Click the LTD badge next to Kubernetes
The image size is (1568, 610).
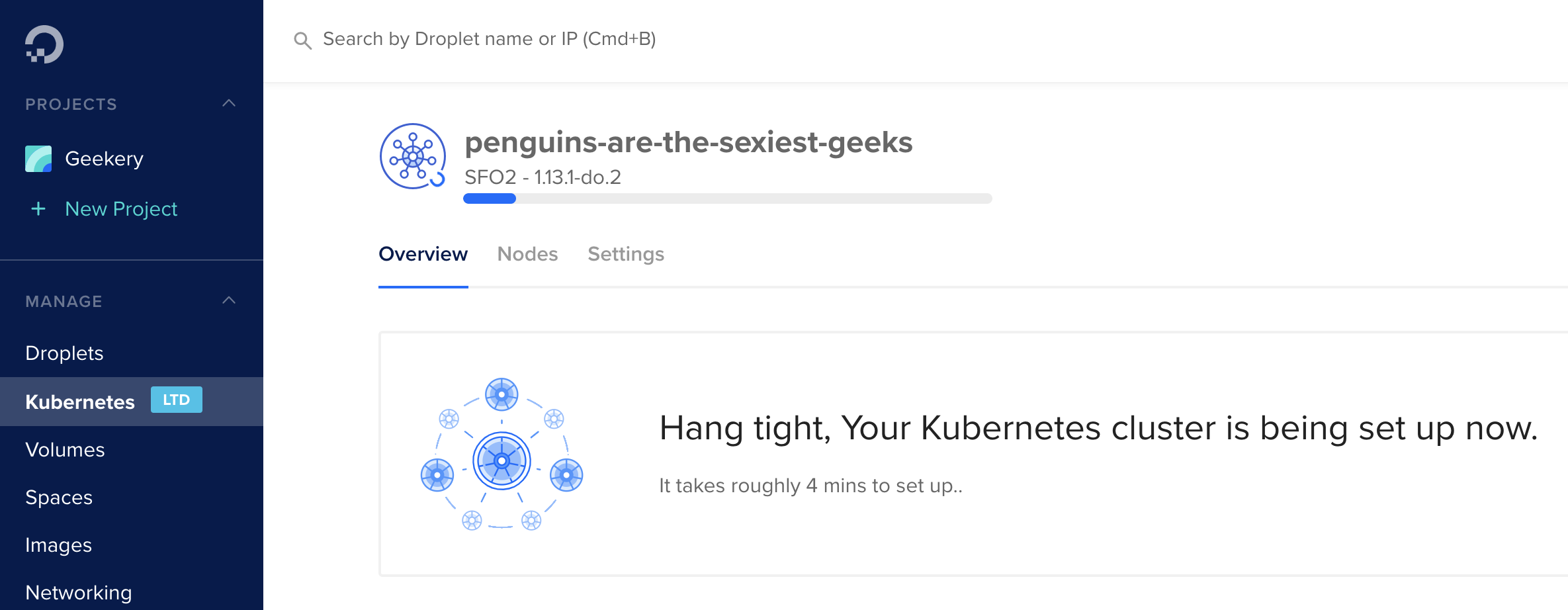[176, 400]
